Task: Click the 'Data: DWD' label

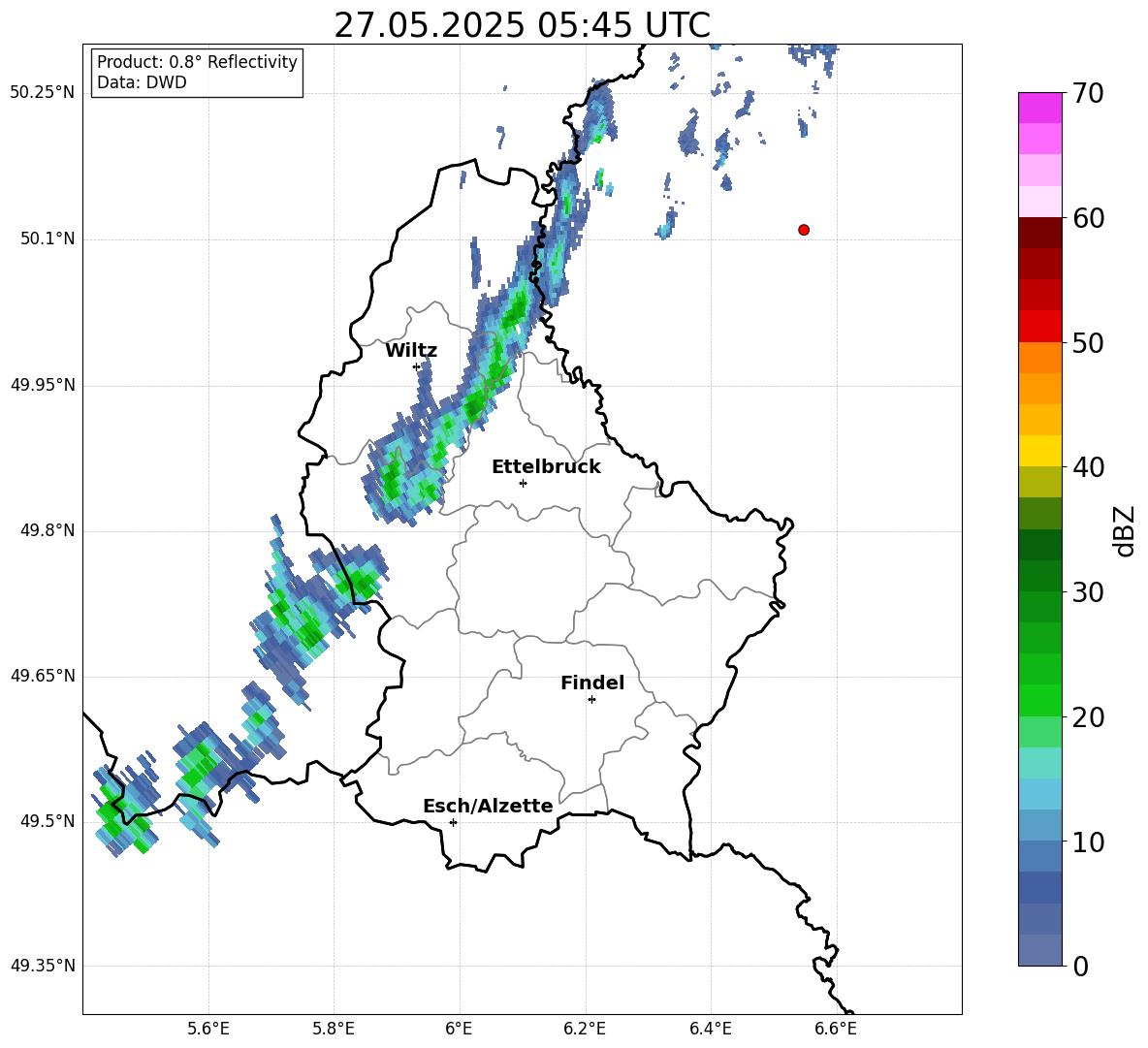Action: pyautogui.click(x=142, y=82)
